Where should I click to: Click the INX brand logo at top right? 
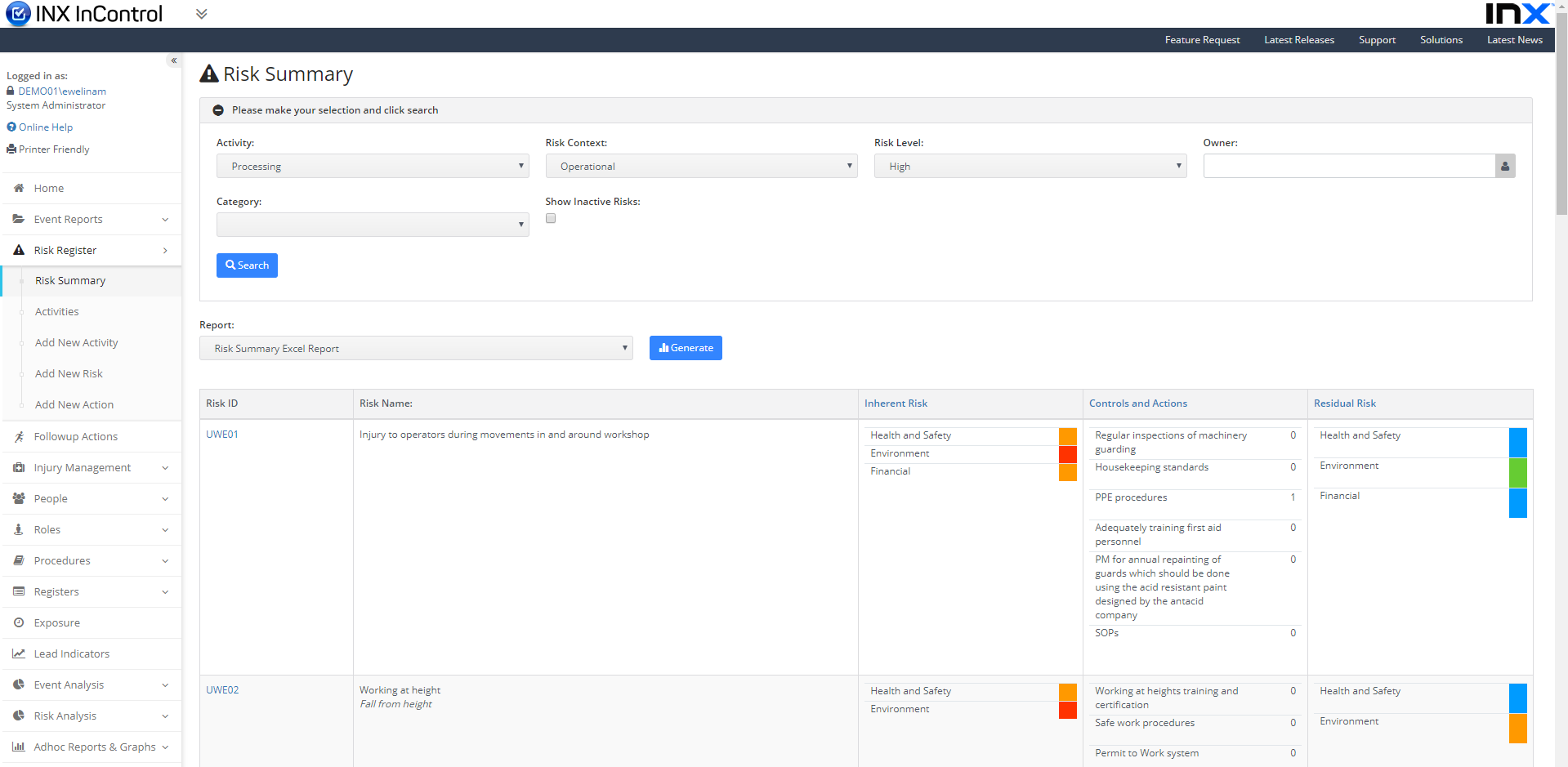[1518, 13]
